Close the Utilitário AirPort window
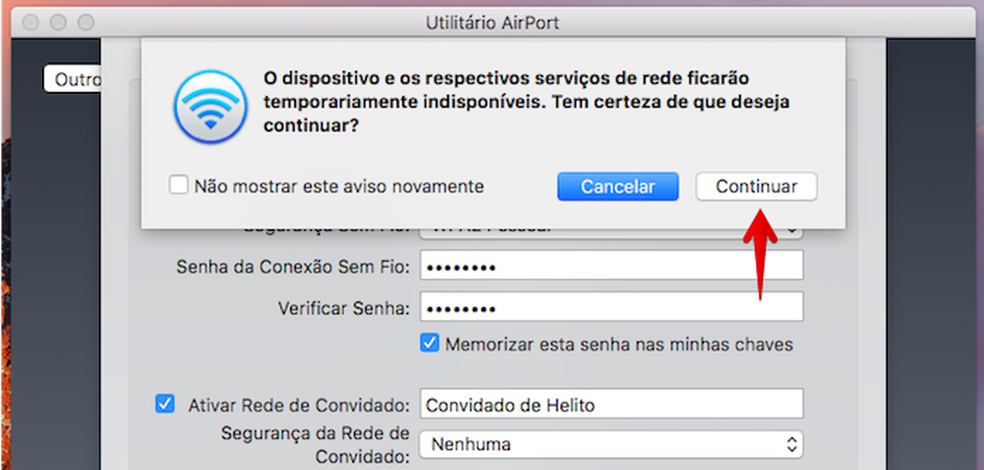The height and width of the screenshot is (470, 984). tap(29, 22)
